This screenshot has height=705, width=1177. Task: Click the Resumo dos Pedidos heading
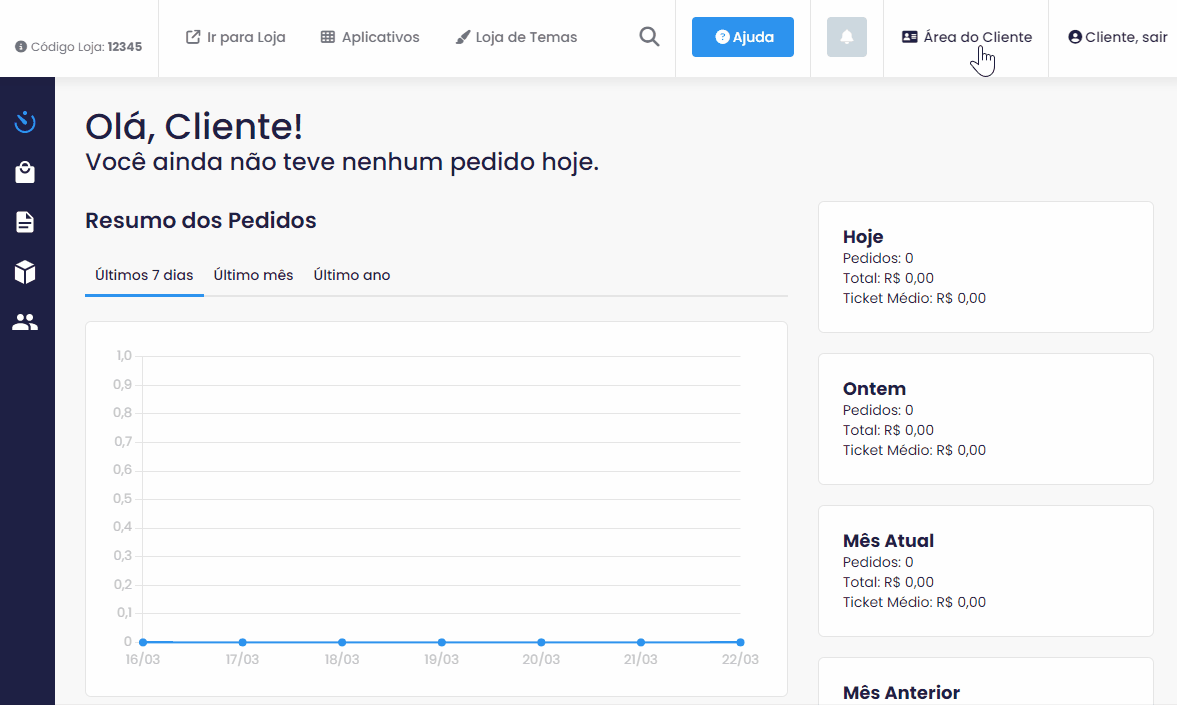[200, 221]
